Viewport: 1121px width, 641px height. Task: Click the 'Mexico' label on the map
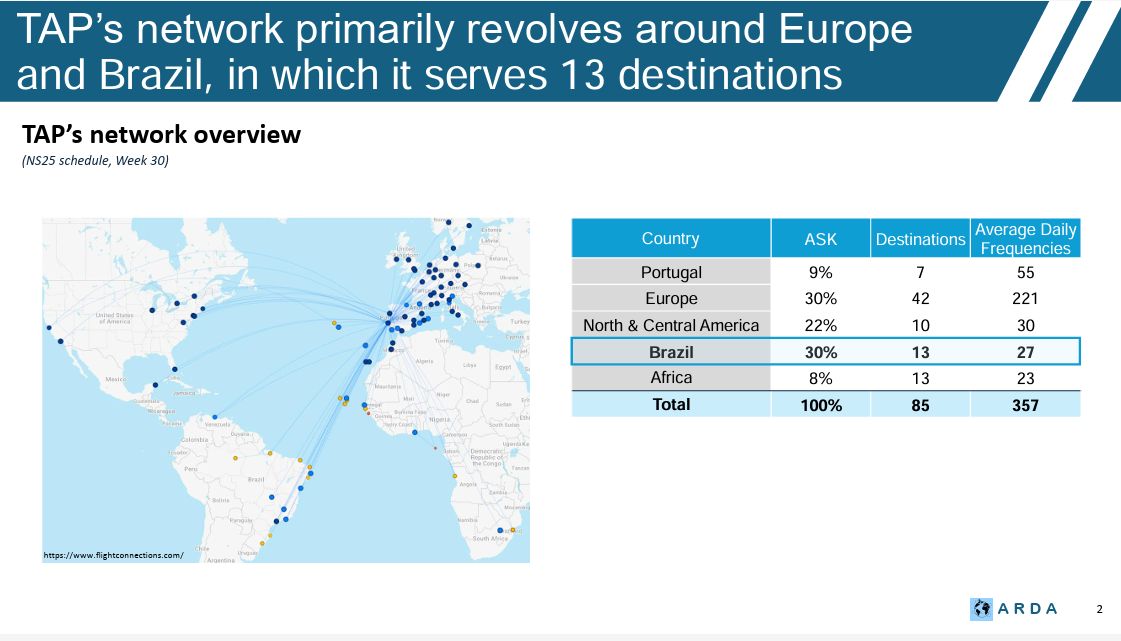[x=115, y=379]
